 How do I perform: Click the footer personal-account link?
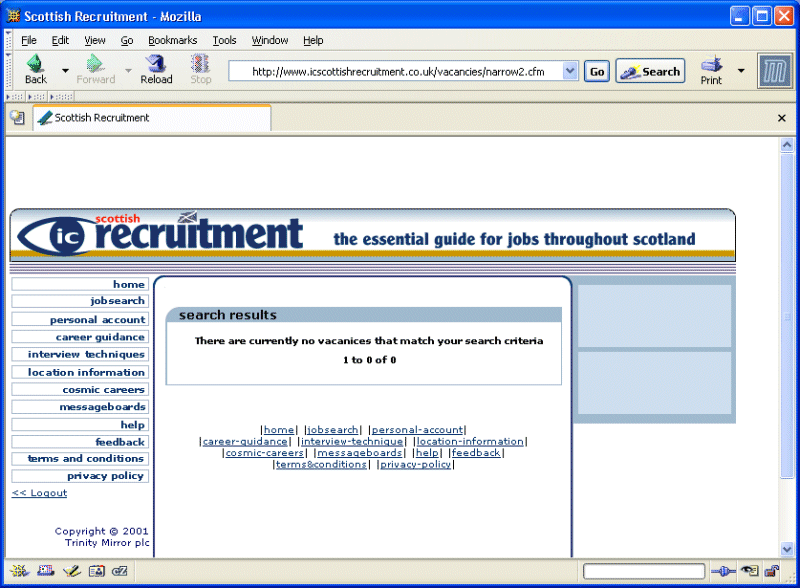click(x=417, y=430)
